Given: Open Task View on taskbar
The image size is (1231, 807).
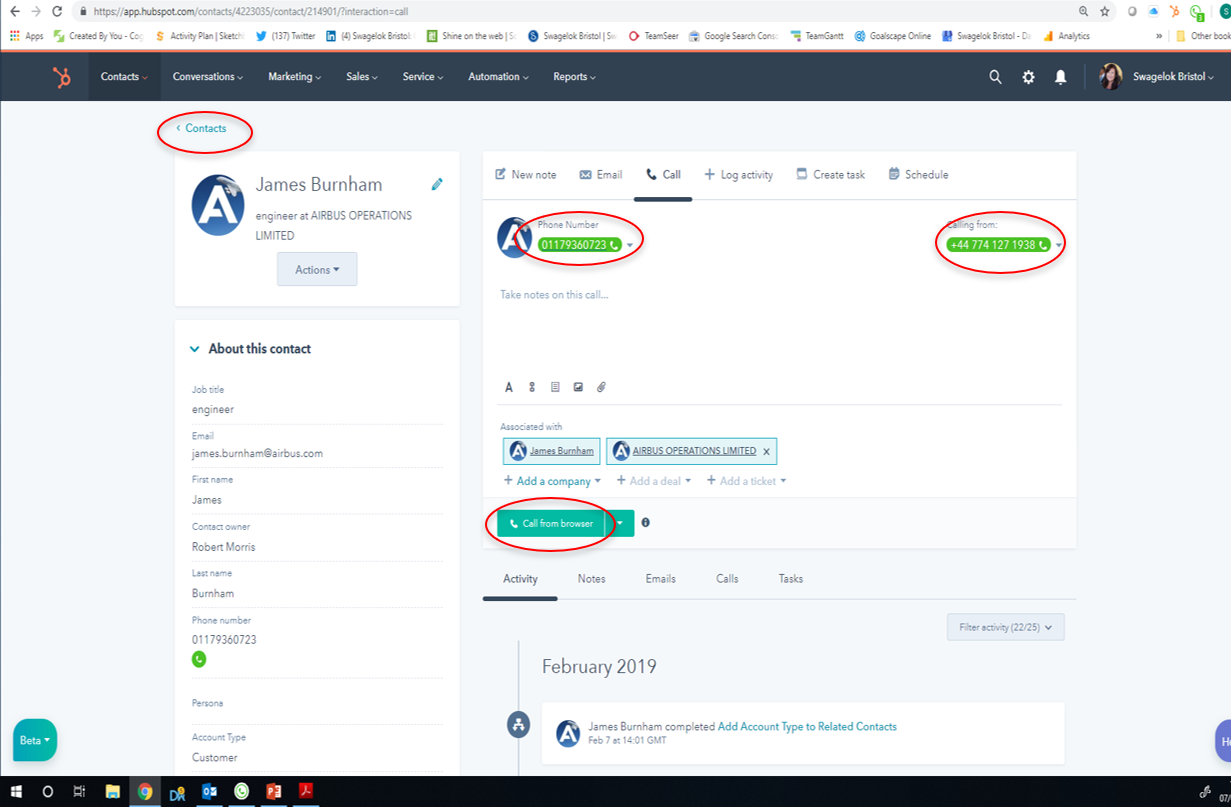Looking at the screenshot, I should pos(79,791).
